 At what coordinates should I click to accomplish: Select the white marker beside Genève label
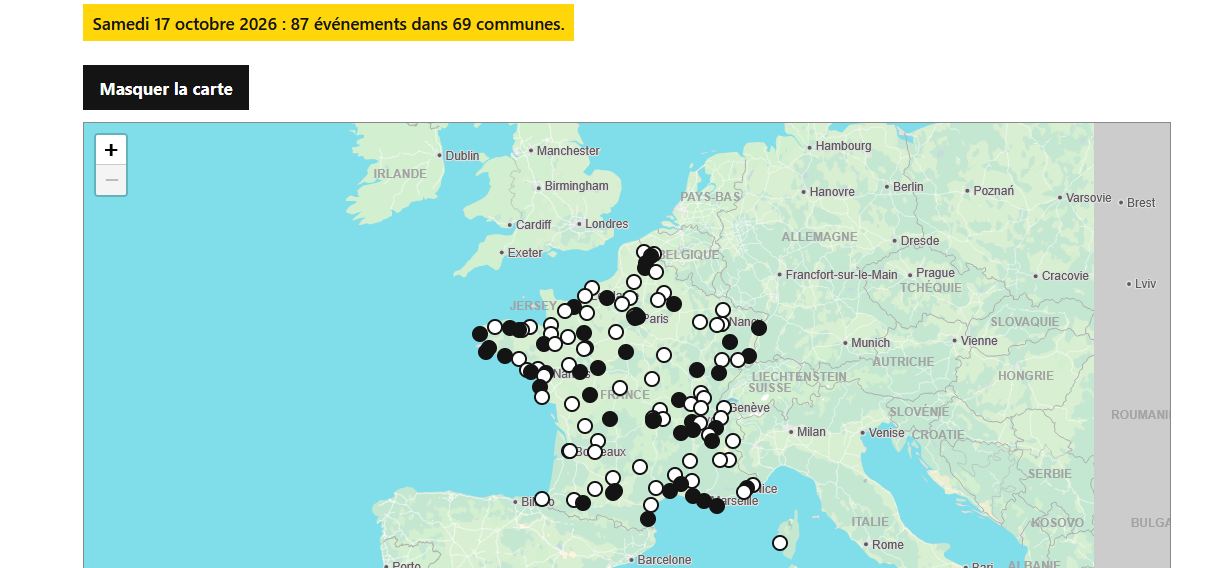(x=724, y=408)
